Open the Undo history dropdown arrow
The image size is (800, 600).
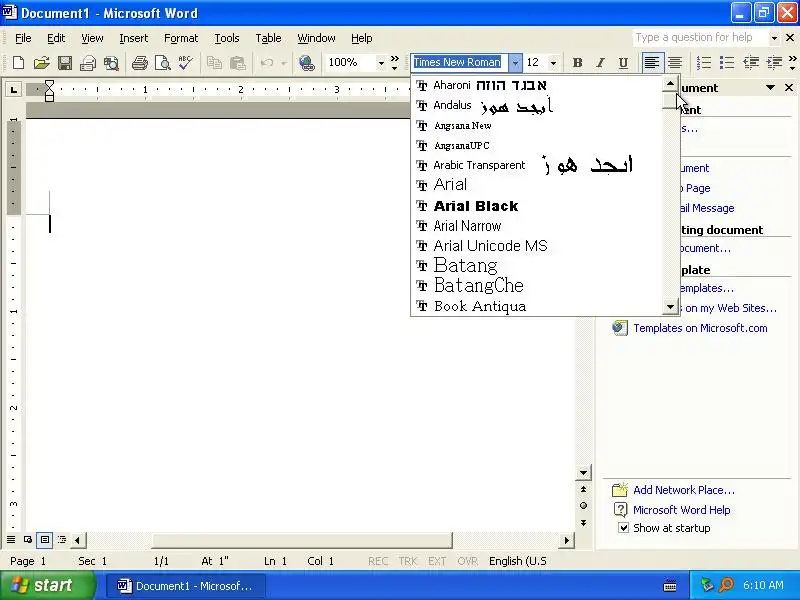pos(284,63)
